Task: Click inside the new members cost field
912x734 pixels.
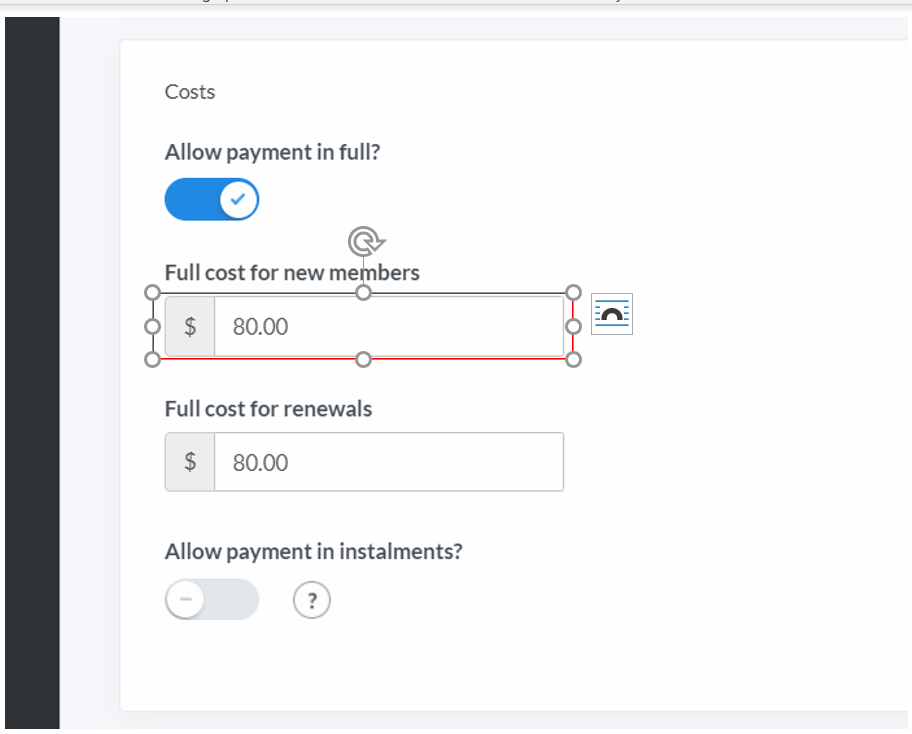Action: coord(389,326)
